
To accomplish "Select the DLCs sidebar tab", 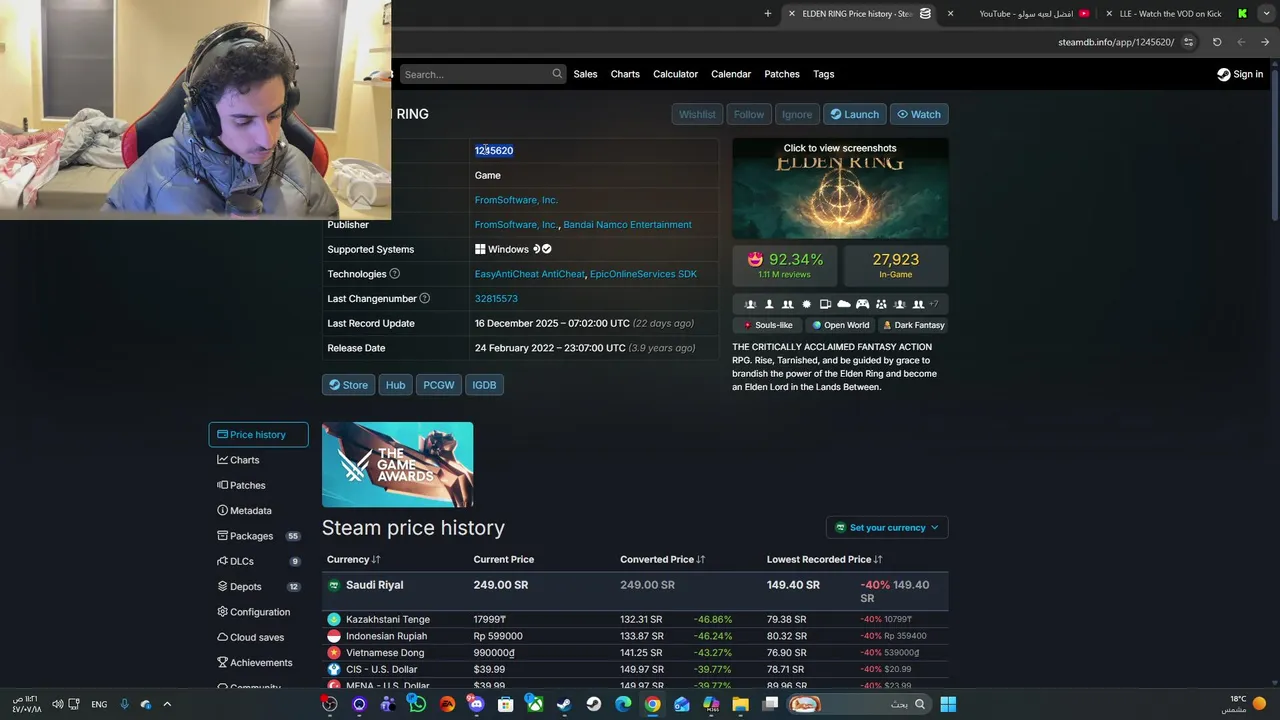I will click(x=258, y=561).
